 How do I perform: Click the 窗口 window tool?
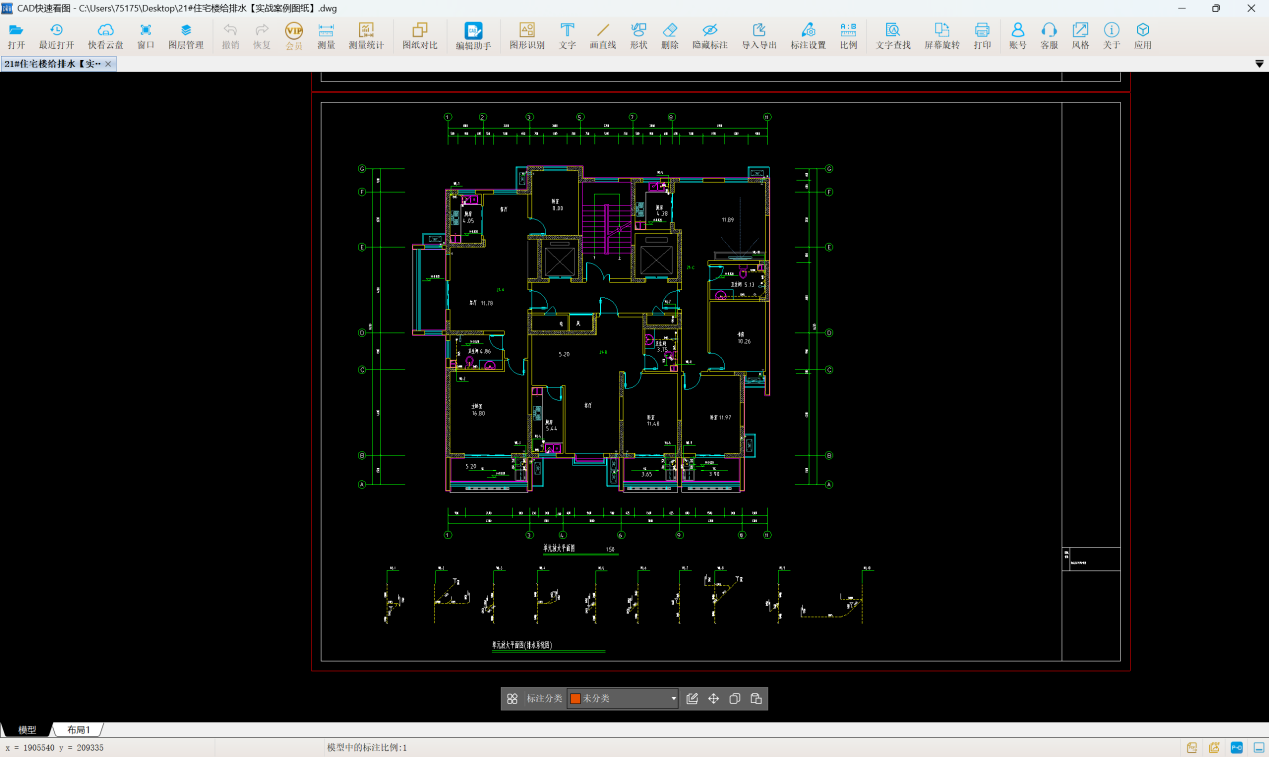[x=146, y=36]
